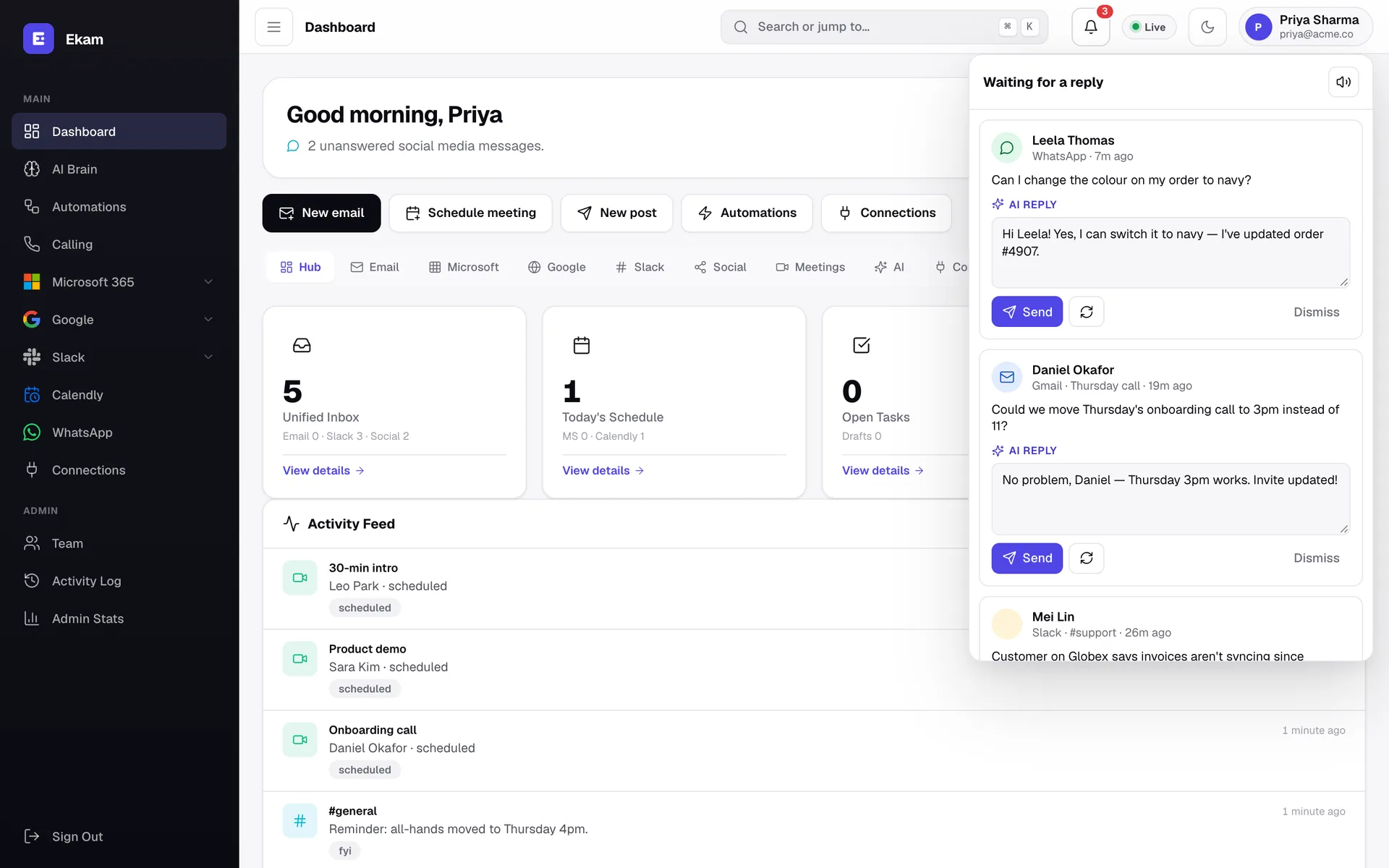Open the Team admin page
This screenshot has width=1389, height=868.
(119, 543)
